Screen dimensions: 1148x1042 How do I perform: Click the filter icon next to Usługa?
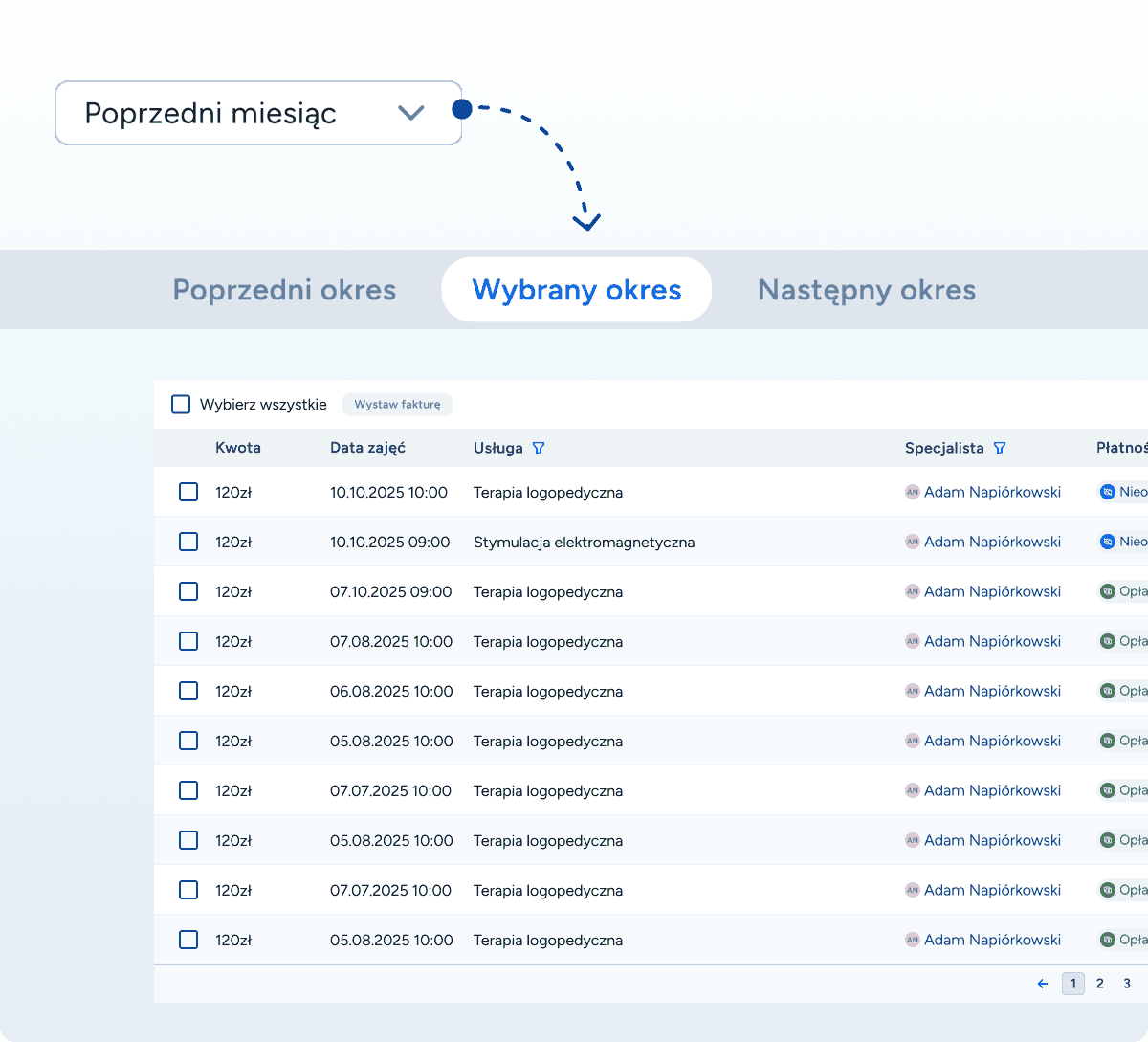coord(538,448)
